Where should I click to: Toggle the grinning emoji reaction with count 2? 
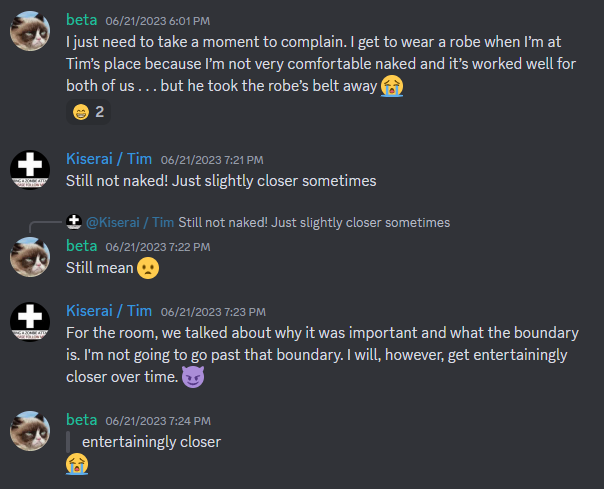point(88,112)
